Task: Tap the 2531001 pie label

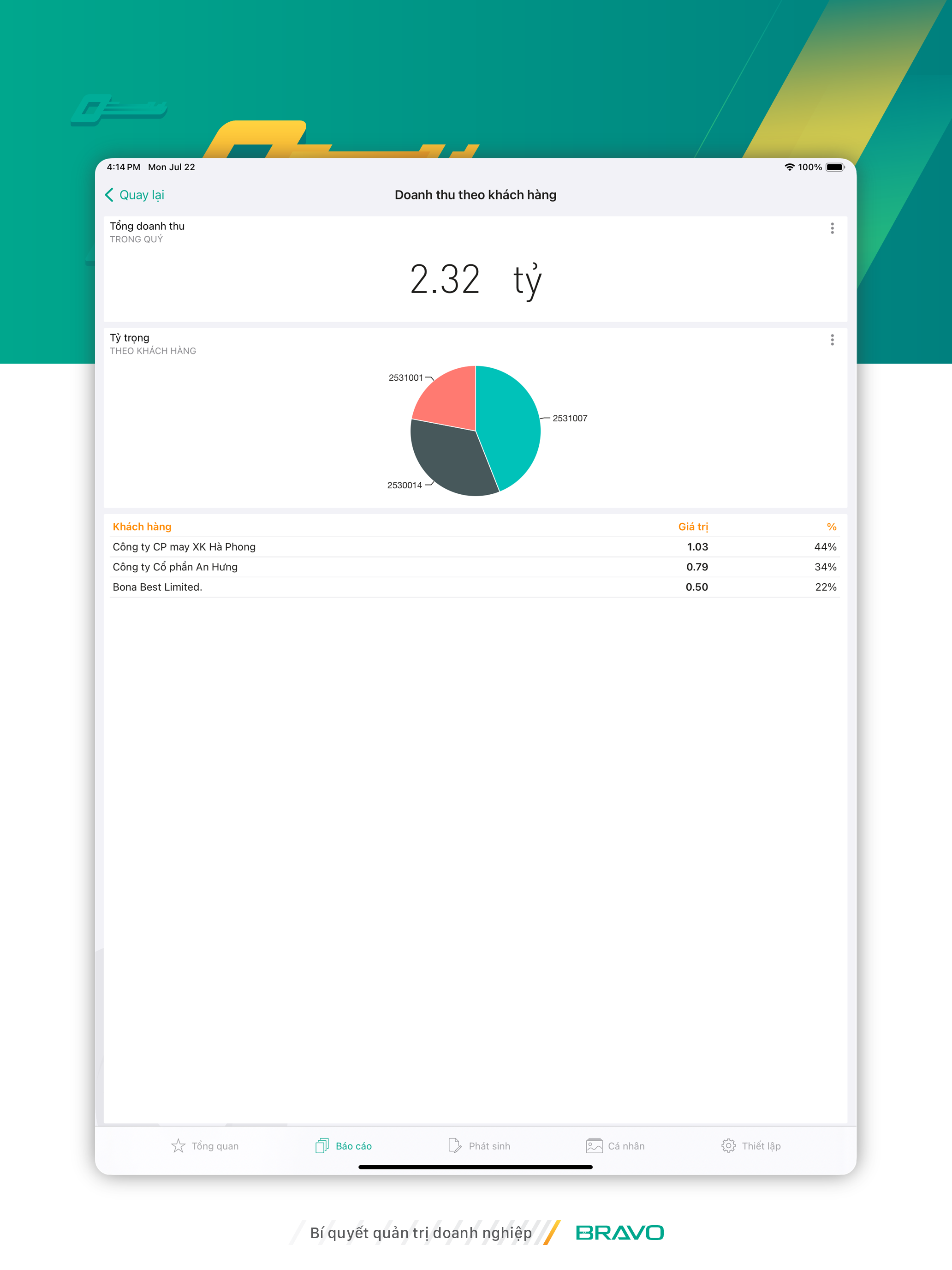Action: (406, 377)
